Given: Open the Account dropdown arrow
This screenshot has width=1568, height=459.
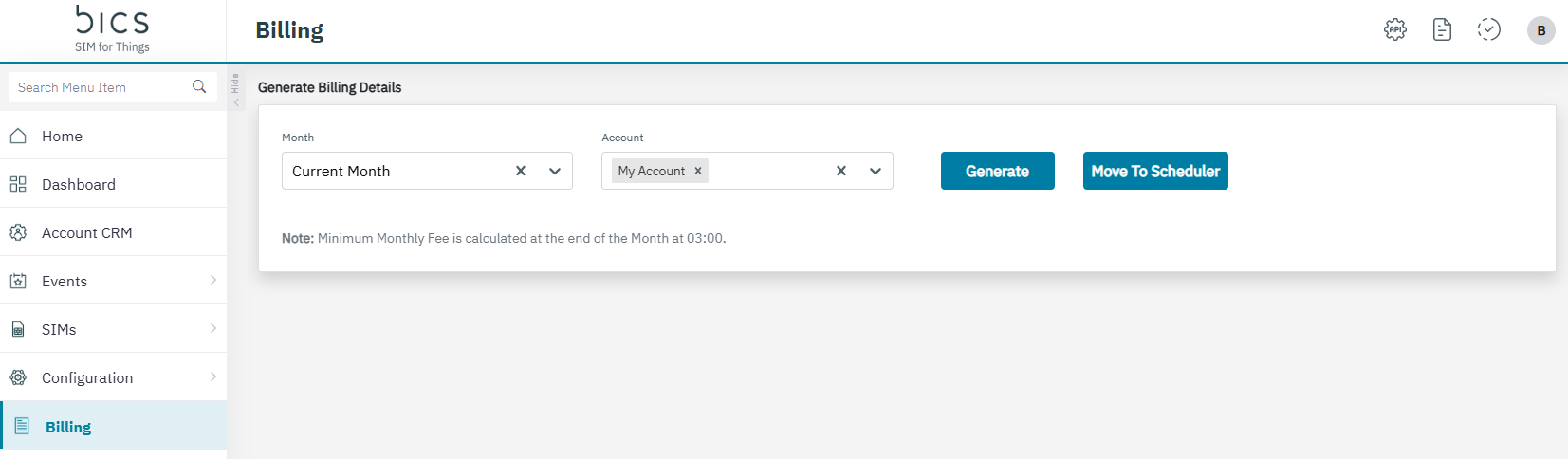Looking at the screenshot, I should 876,171.
